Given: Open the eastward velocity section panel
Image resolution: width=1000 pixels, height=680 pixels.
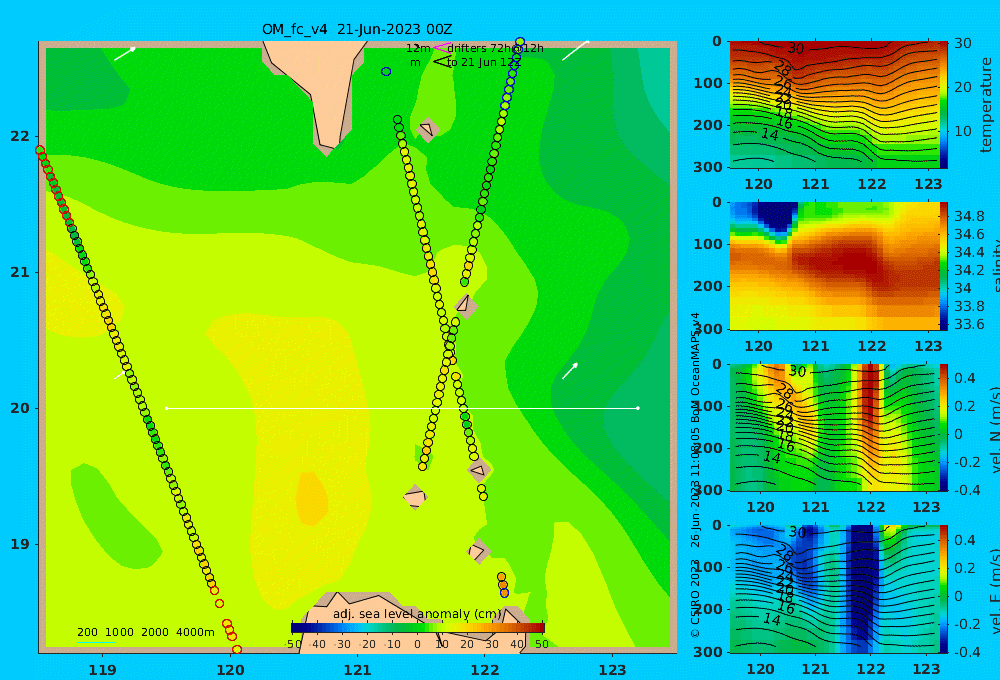Looking at the screenshot, I should (x=835, y=589).
